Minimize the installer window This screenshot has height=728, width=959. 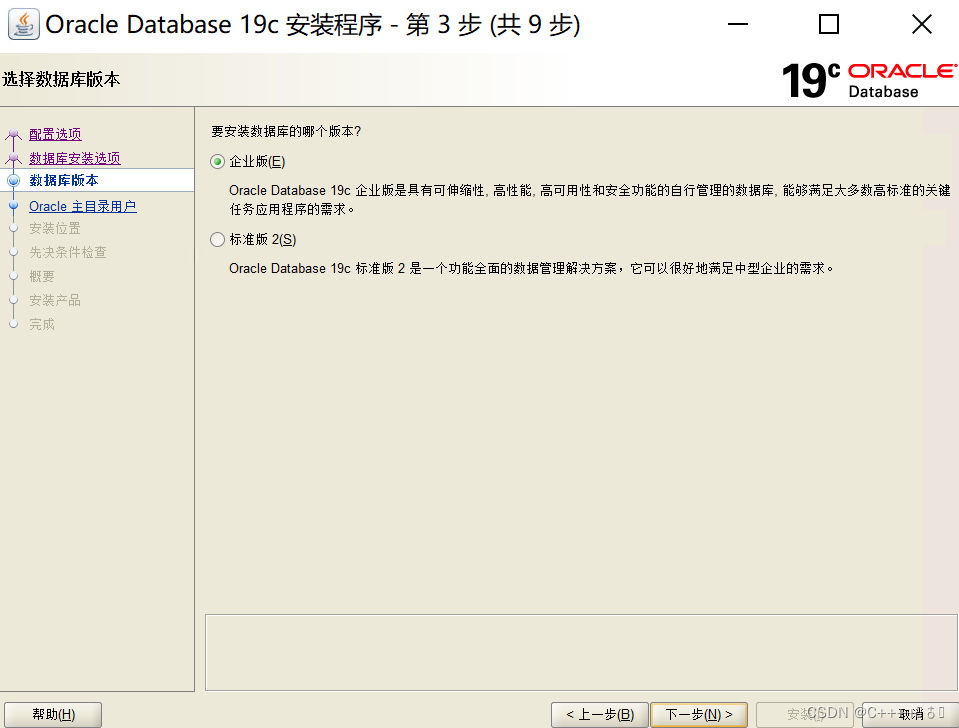[x=738, y=24]
